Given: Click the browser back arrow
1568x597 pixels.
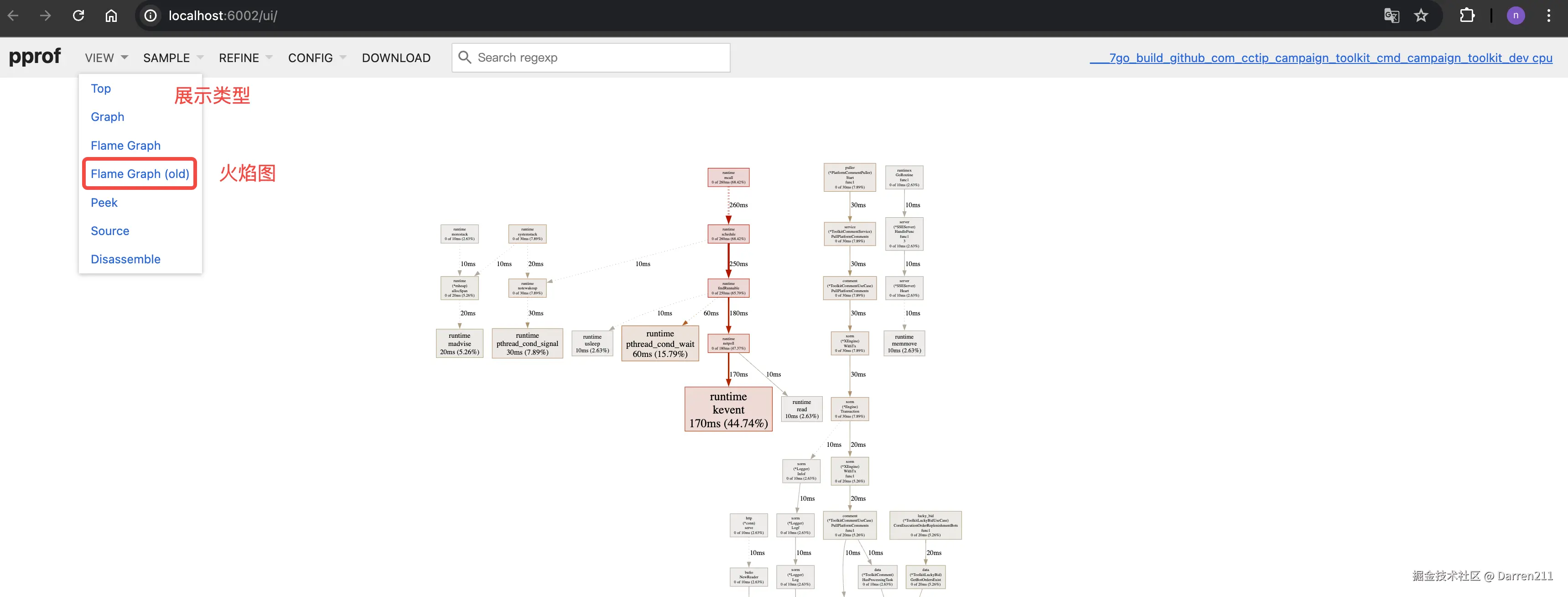Looking at the screenshot, I should click(x=13, y=15).
